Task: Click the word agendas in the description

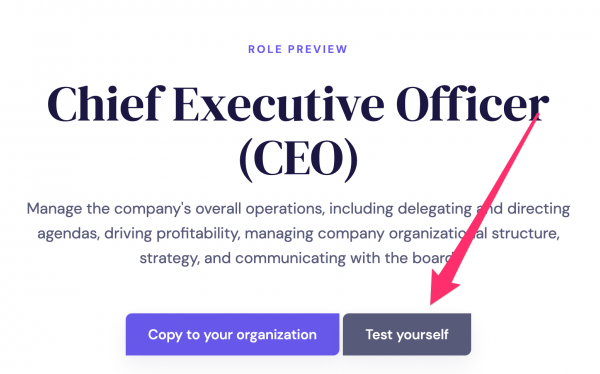Action: [68, 234]
